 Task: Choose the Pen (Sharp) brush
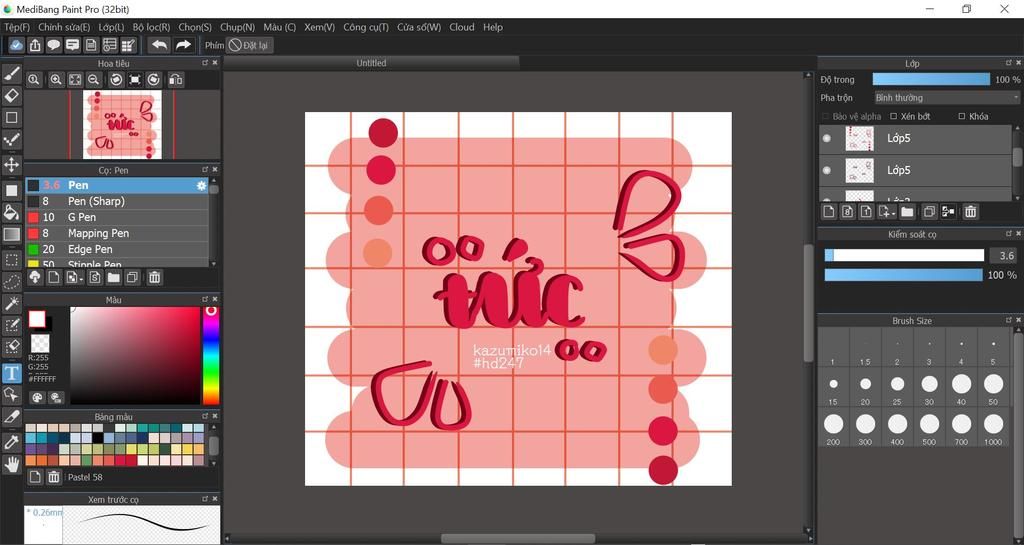point(117,201)
